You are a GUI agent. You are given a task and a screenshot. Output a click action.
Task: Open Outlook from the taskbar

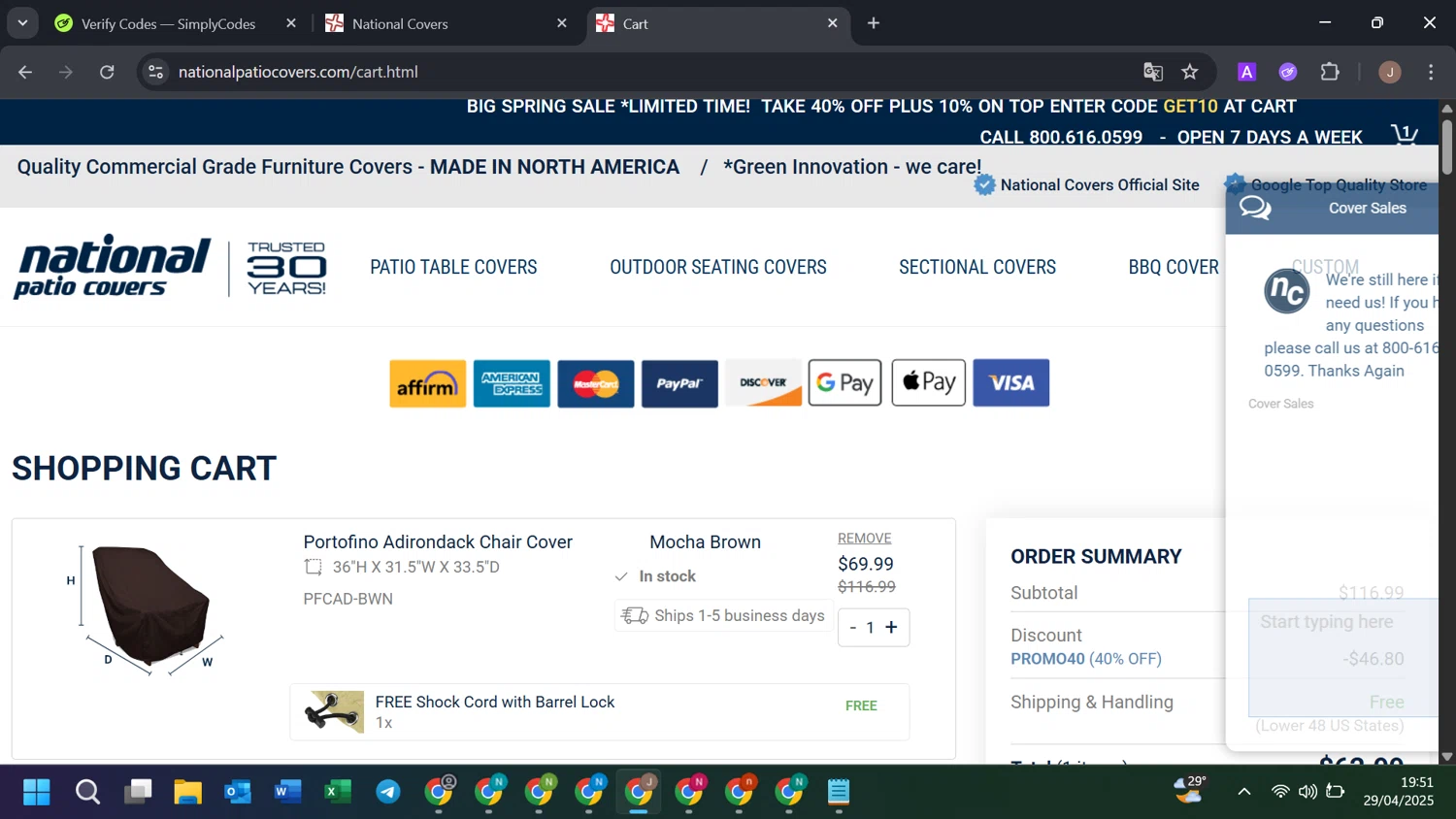tap(238, 792)
